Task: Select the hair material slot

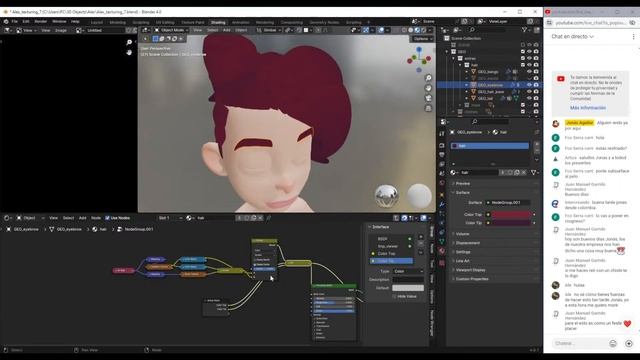Action: pyautogui.click(x=490, y=146)
